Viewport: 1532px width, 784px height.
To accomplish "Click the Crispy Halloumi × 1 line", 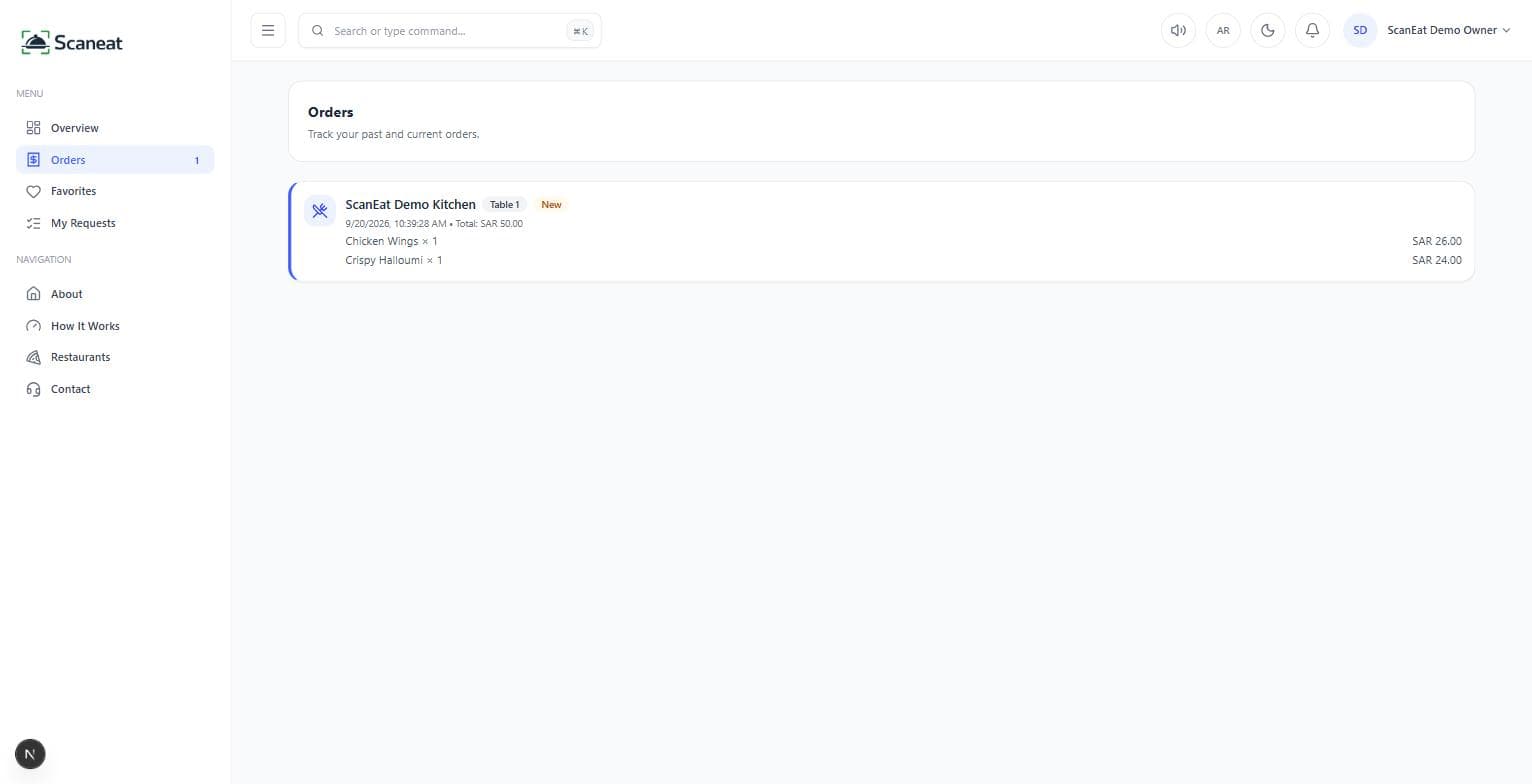I will pos(394,260).
